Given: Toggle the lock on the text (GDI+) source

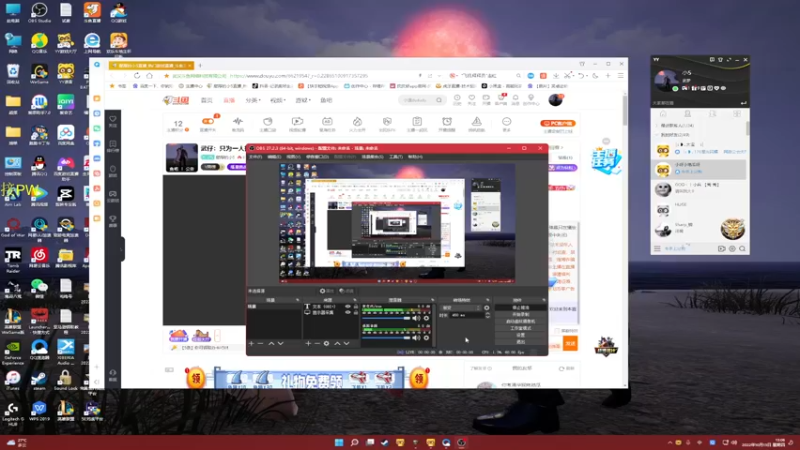Looking at the screenshot, I should coord(356,306).
